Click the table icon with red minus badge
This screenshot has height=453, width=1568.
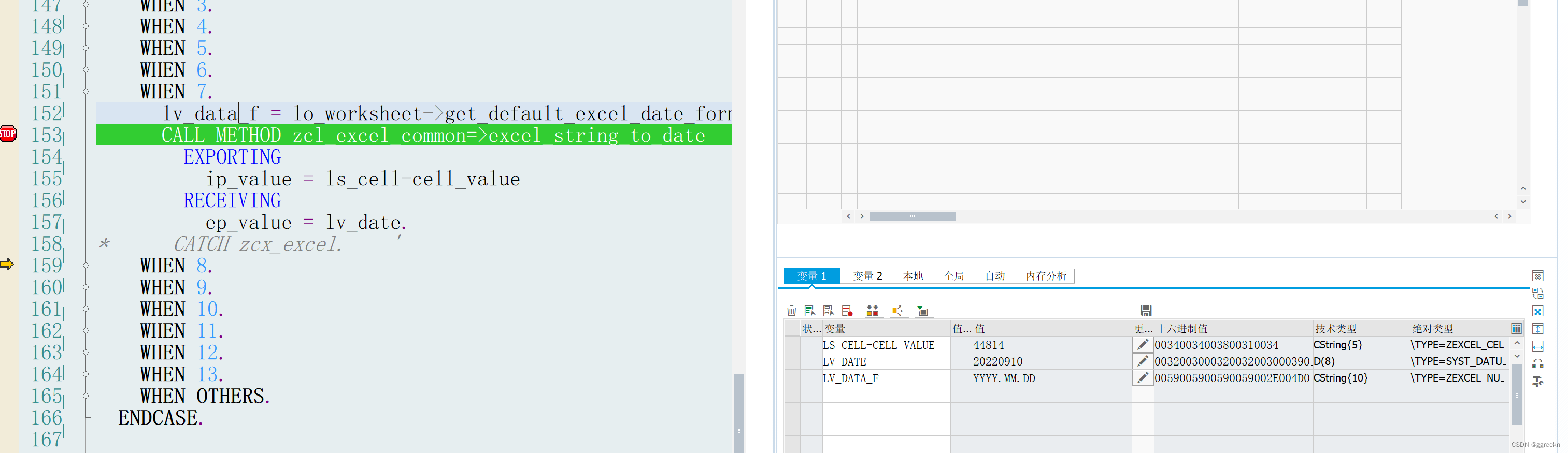(x=847, y=311)
